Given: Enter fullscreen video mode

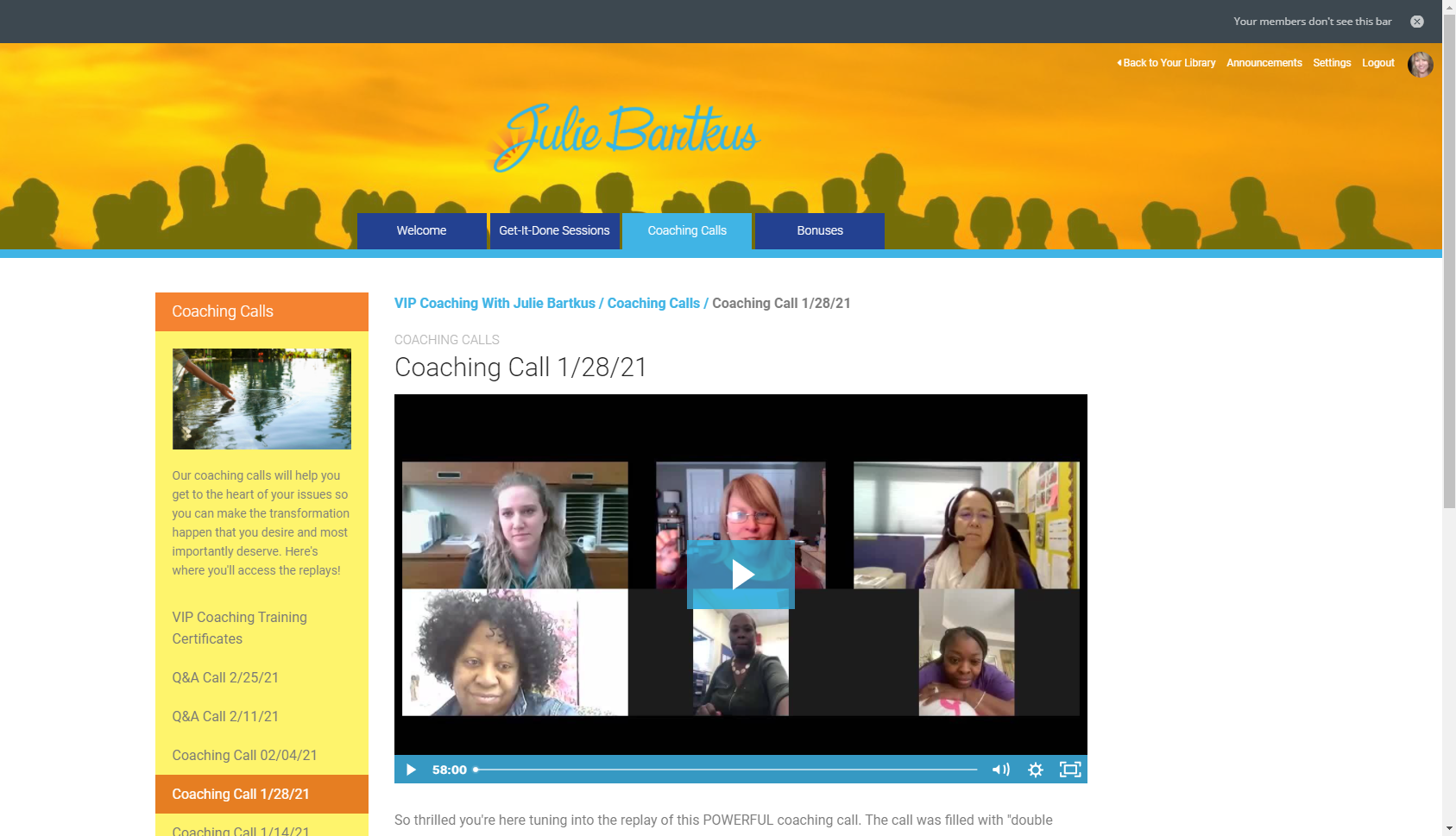Looking at the screenshot, I should point(1070,770).
